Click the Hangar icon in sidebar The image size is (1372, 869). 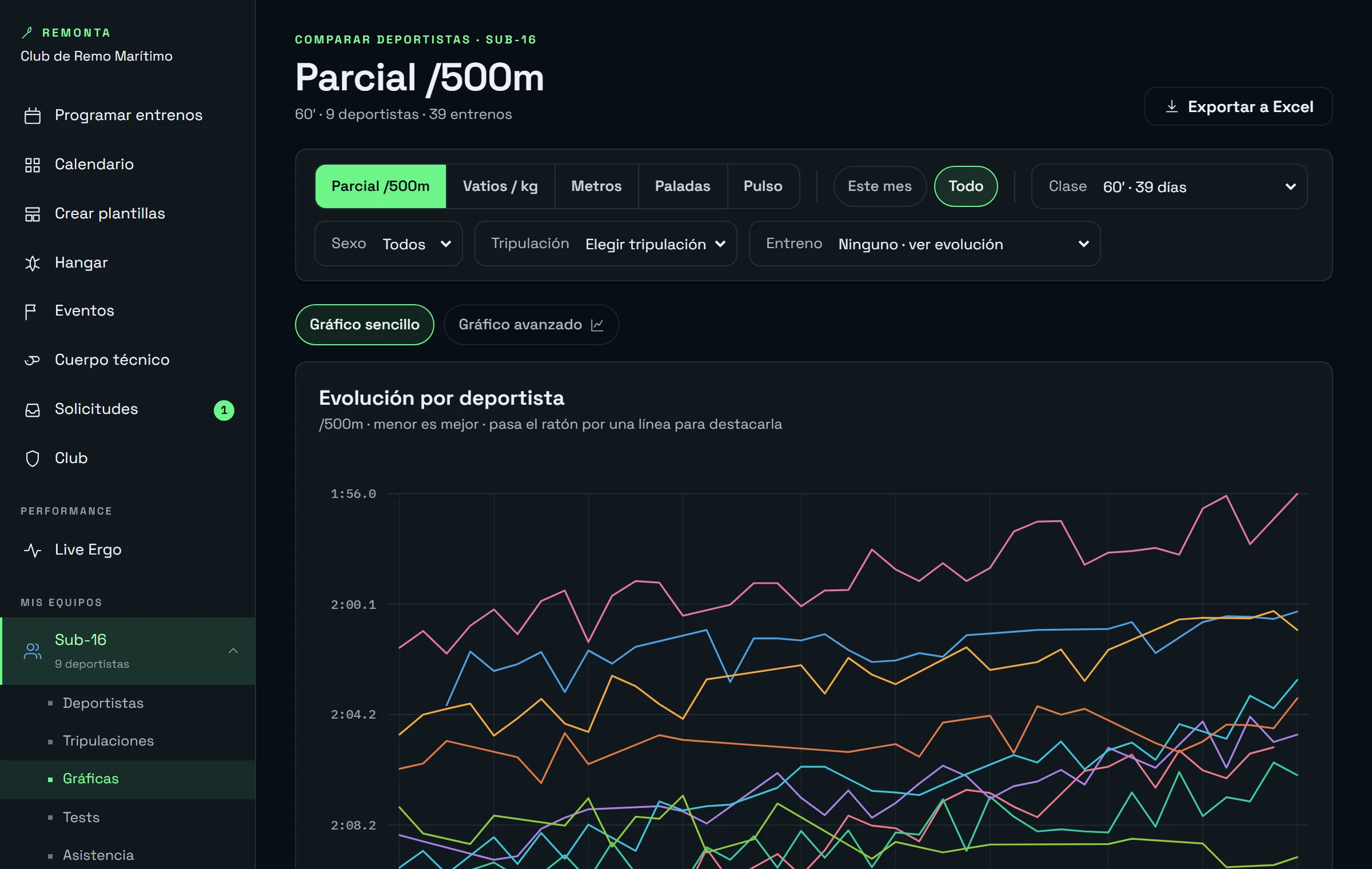point(33,263)
